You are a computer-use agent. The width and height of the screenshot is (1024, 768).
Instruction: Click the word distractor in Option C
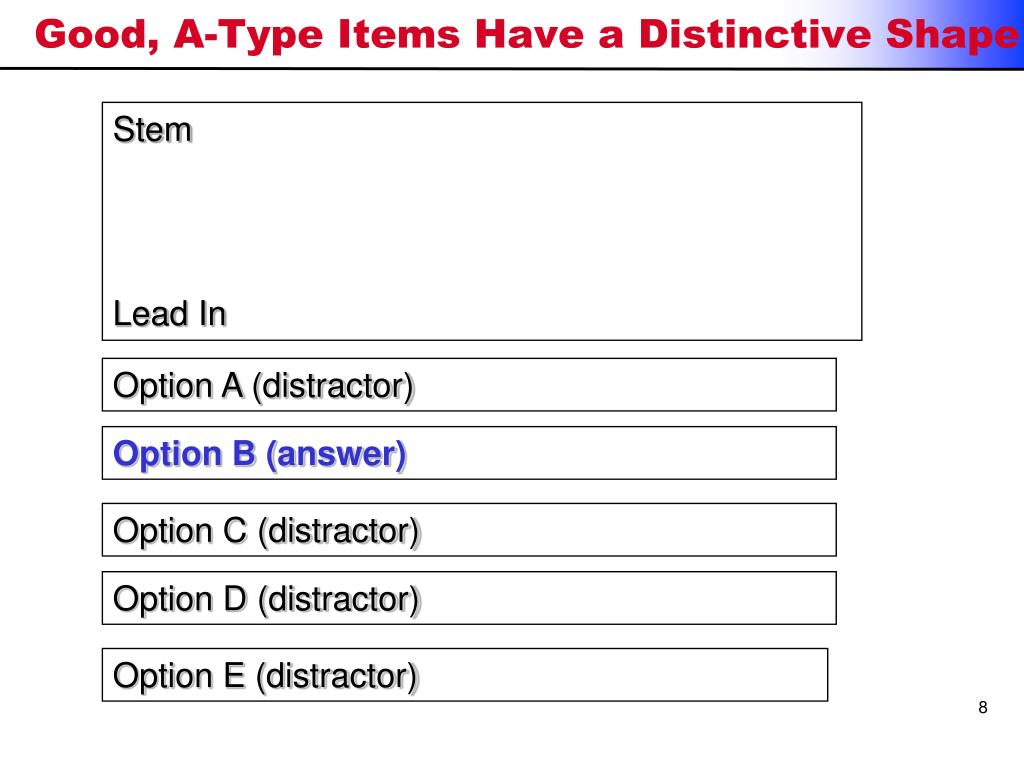point(338,531)
